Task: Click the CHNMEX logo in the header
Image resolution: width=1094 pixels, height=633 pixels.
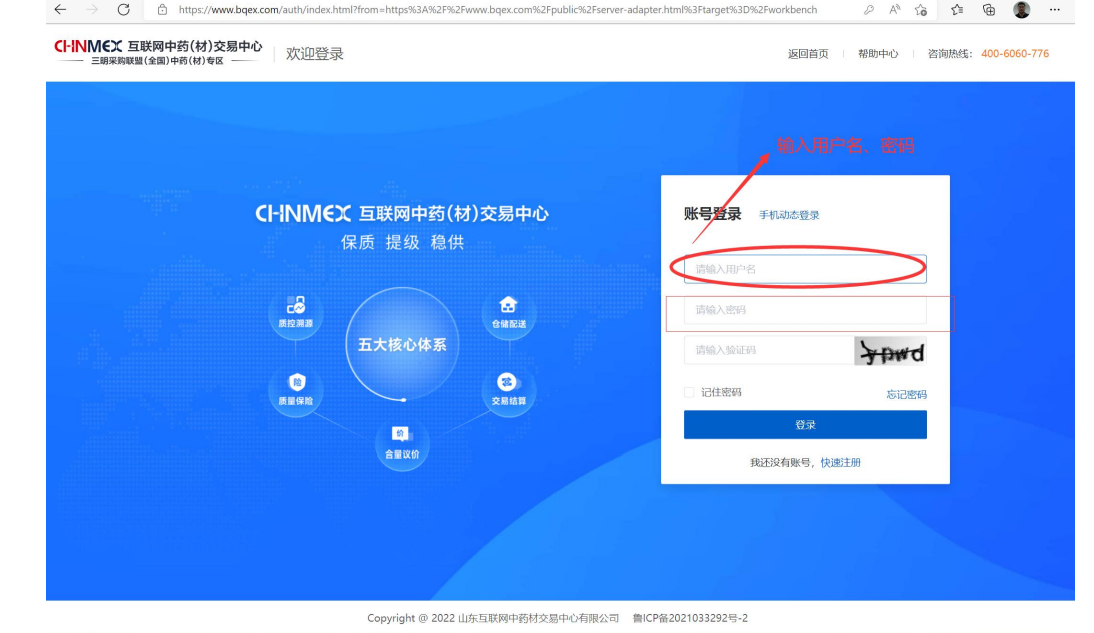Action: [x=158, y=53]
